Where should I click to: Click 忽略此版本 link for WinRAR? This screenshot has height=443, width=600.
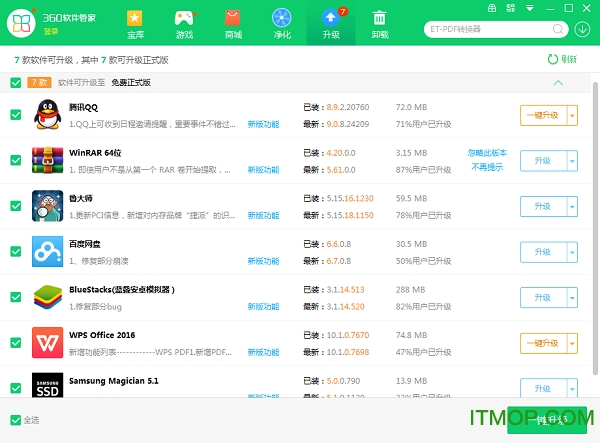(x=487, y=153)
